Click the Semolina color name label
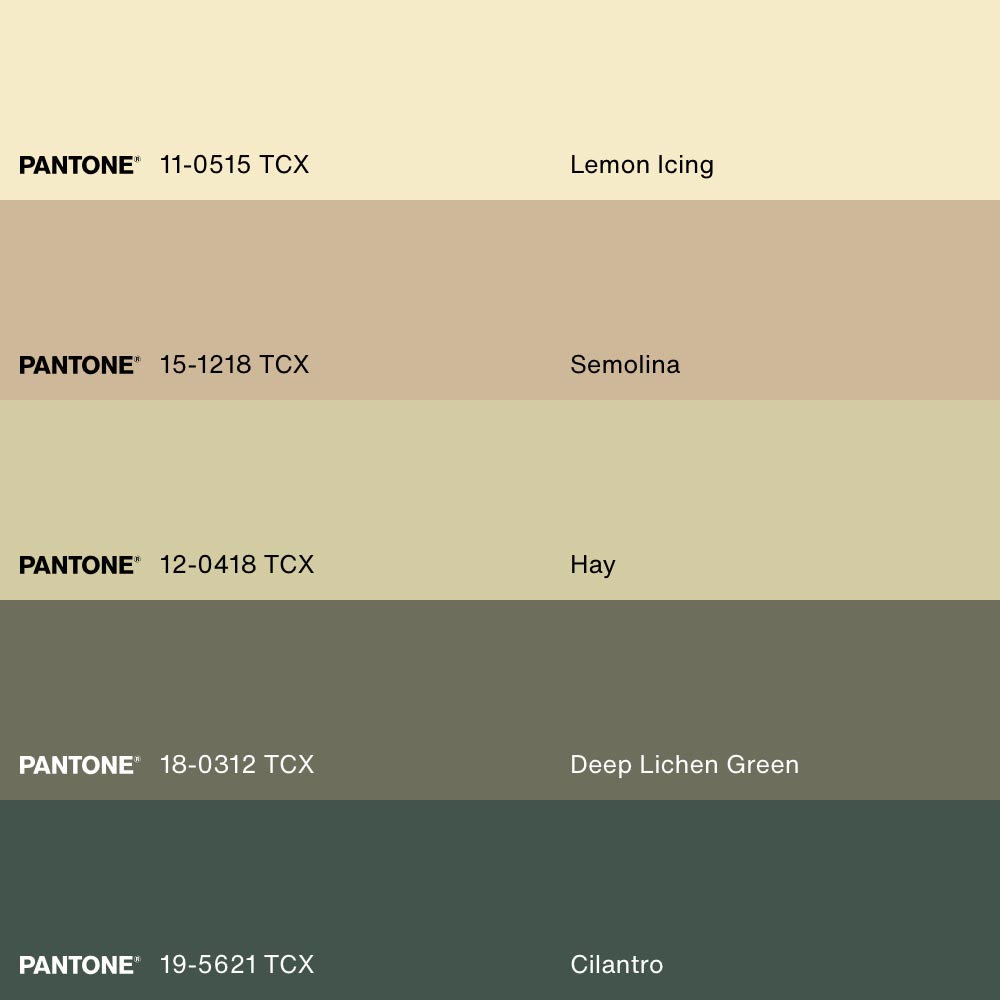This screenshot has height=1000, width=1000. 625,365
